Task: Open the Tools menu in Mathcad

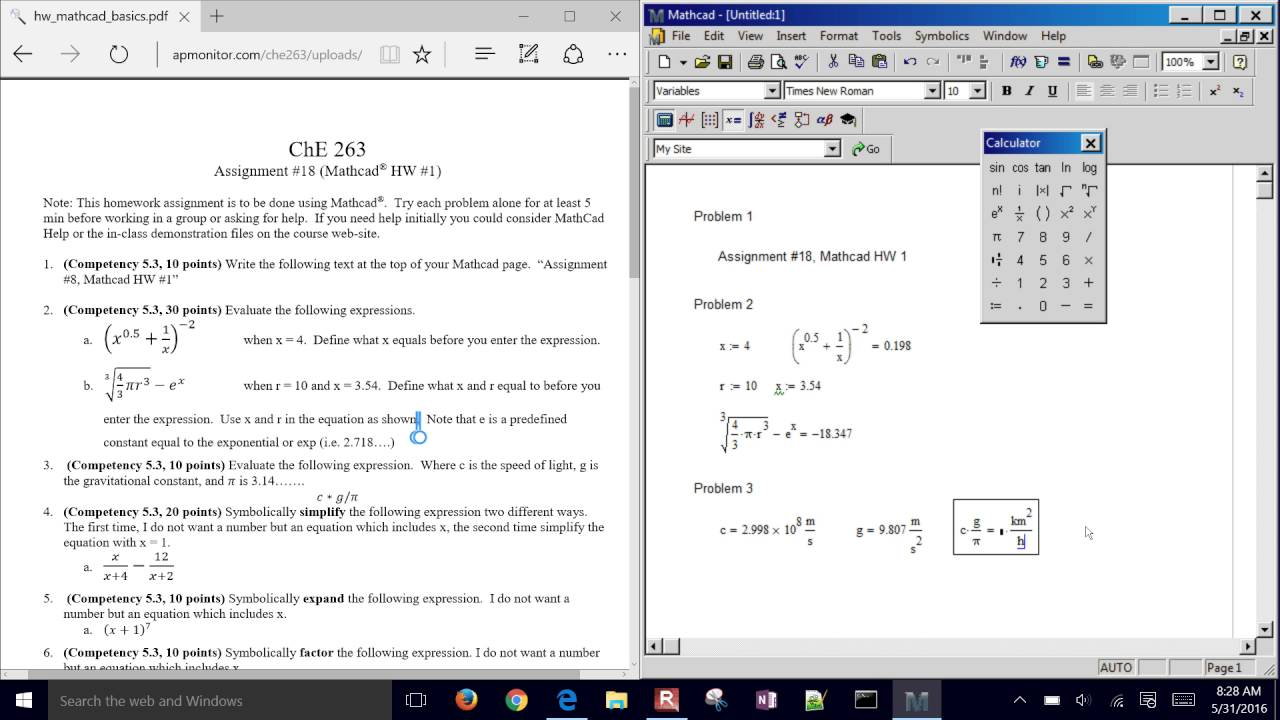Action: (x=886, y=36)
